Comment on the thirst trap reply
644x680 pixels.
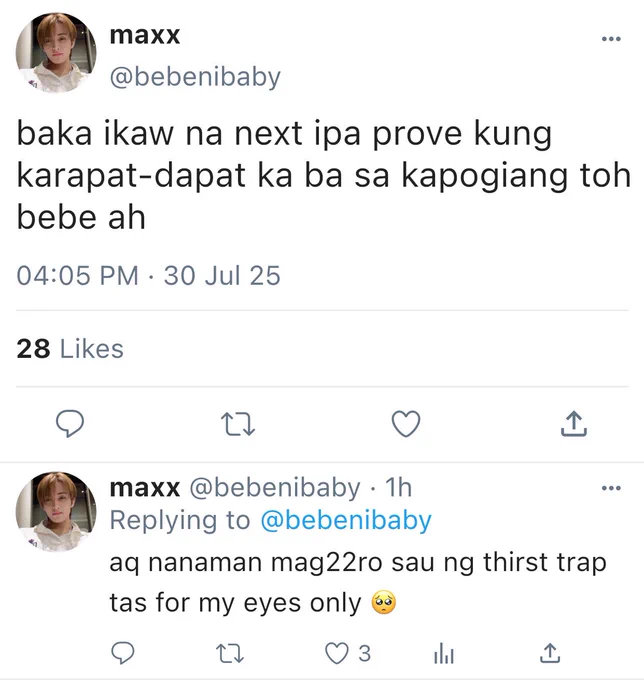pyautogui.click(x=123, y=653)
